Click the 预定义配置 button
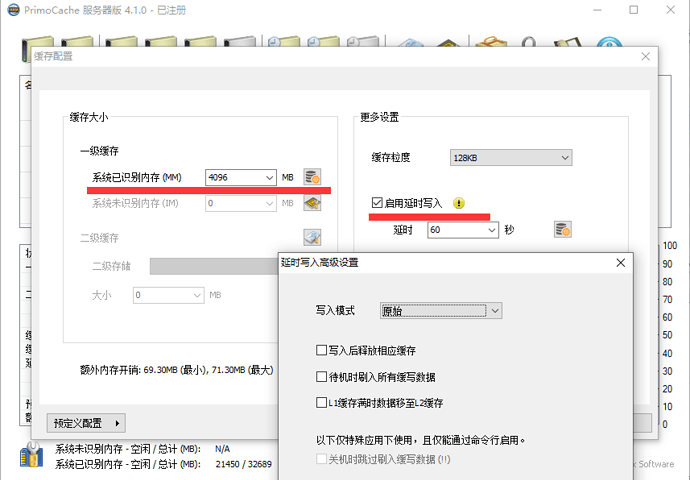Image resolution: width=690 pixels, height=480 pixels. tap(86, 423)
